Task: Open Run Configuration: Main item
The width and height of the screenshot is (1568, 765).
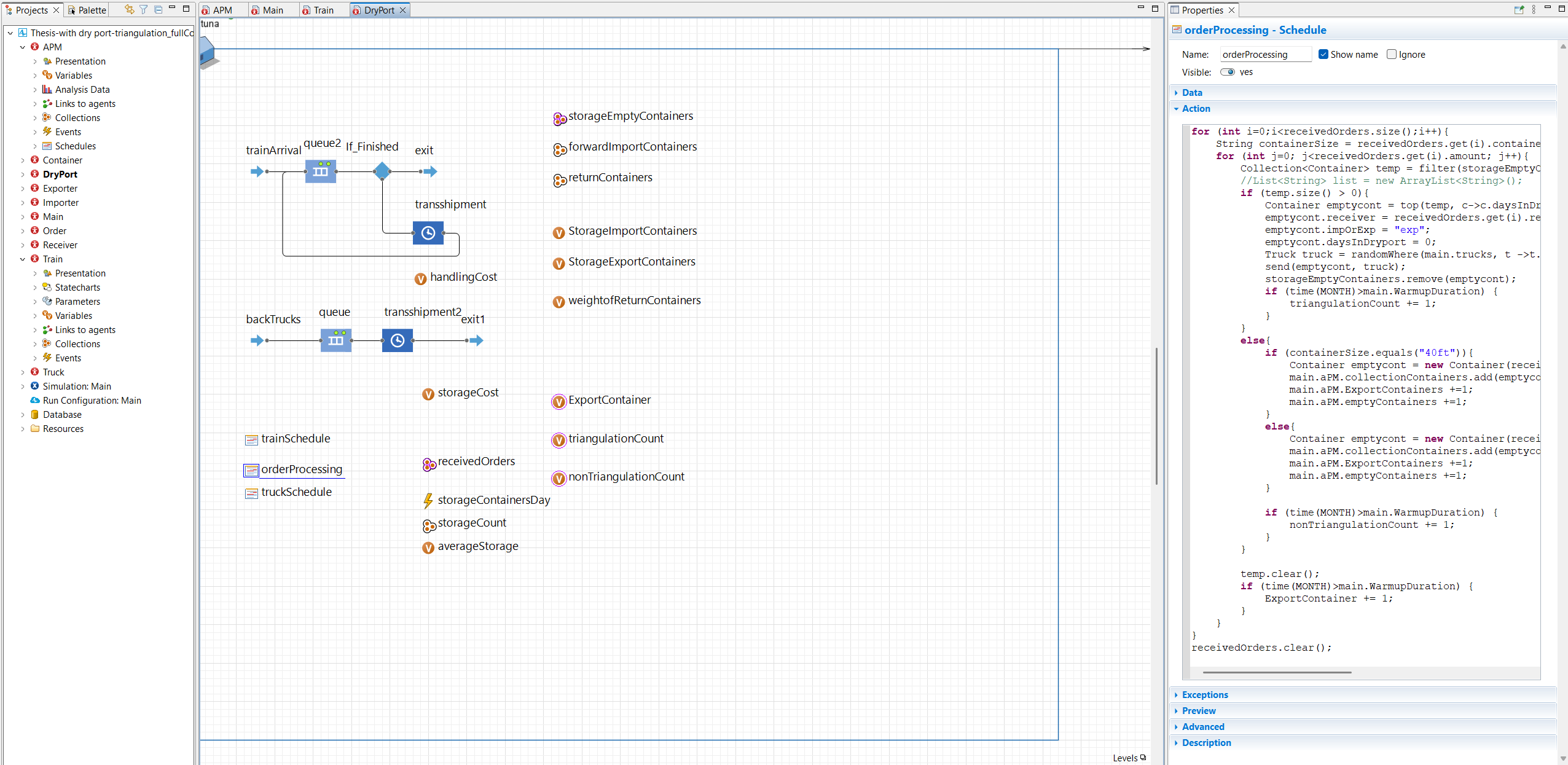Action: point(92,401)
